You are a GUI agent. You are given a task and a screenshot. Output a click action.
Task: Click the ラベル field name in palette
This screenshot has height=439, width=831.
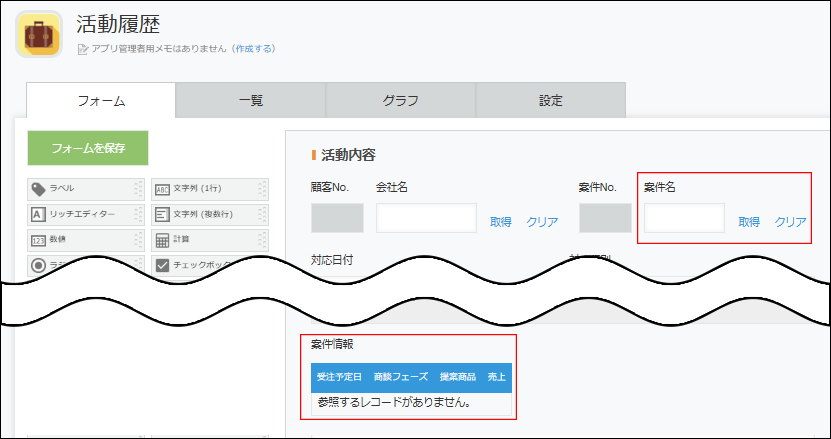62,189
